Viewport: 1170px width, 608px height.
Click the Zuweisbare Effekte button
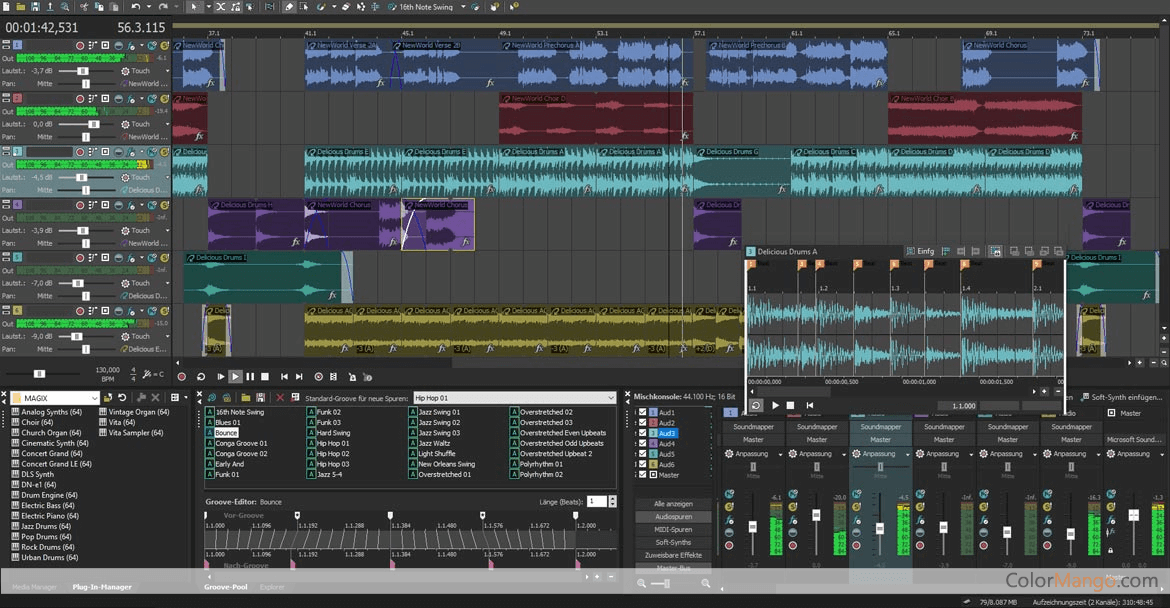(x=673, y=555)
